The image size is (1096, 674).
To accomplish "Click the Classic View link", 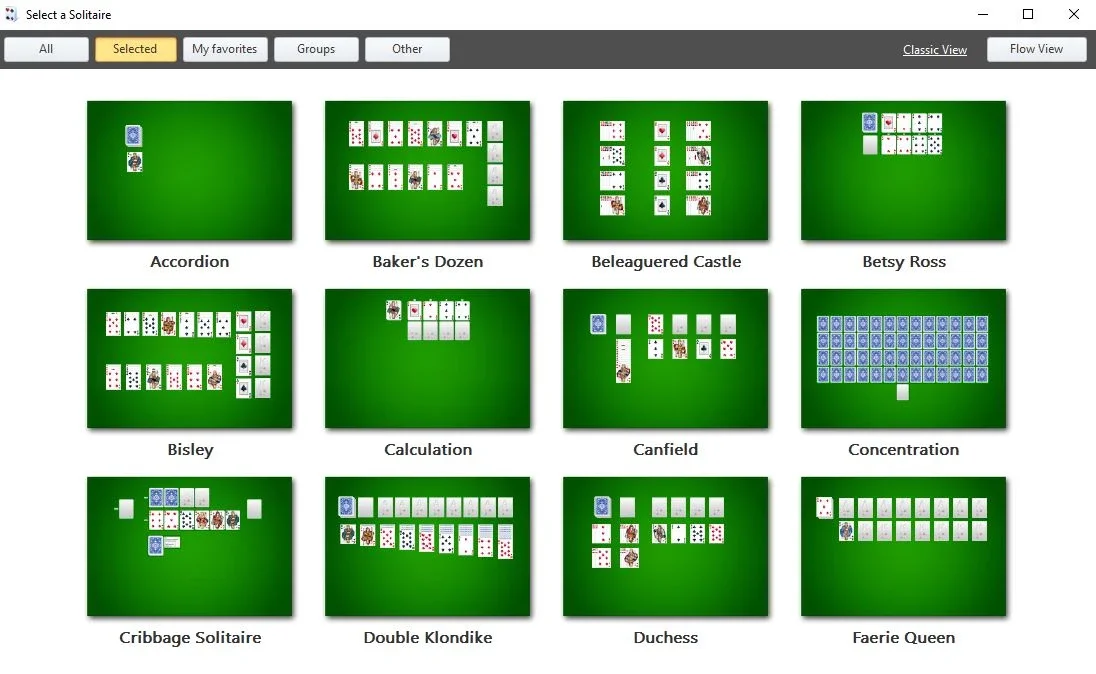I will coord(935,50).
